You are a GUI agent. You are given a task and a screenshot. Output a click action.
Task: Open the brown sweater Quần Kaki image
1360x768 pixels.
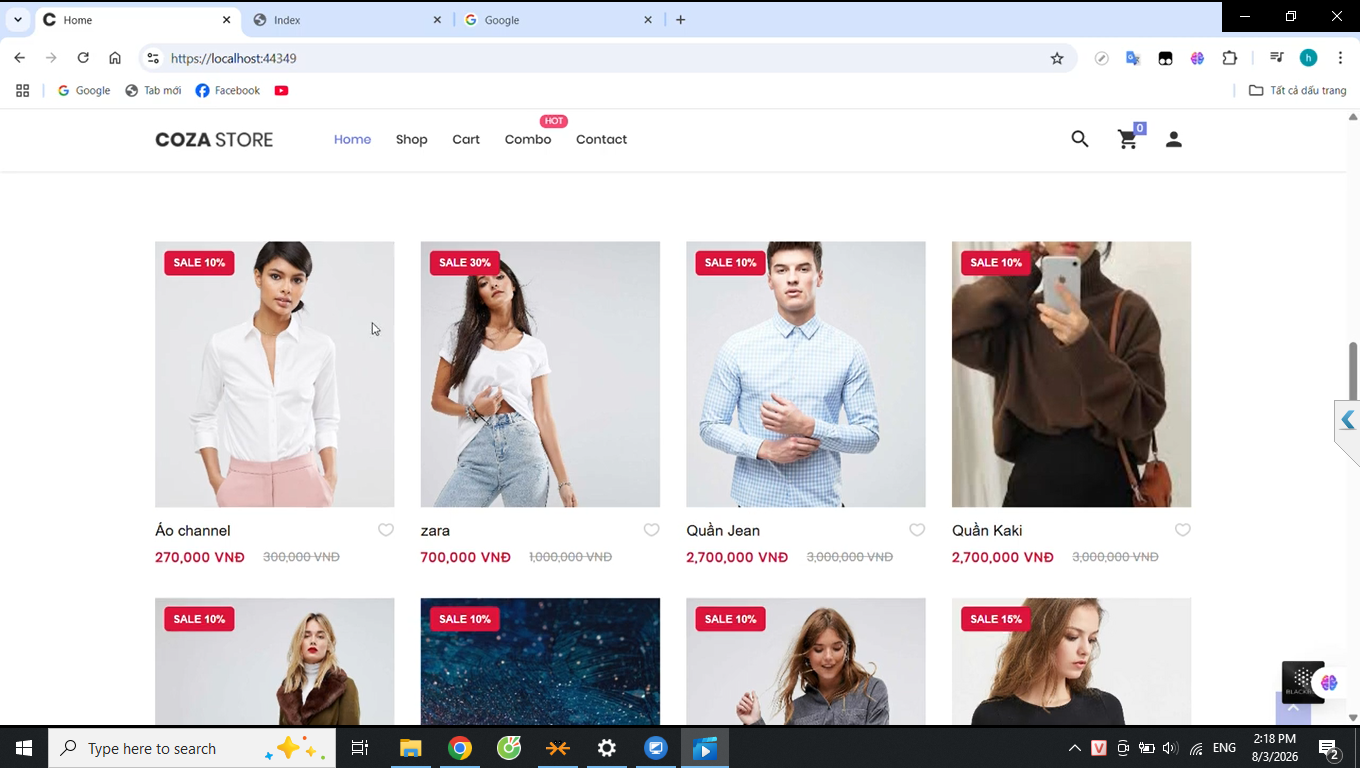coord(1071,374)
